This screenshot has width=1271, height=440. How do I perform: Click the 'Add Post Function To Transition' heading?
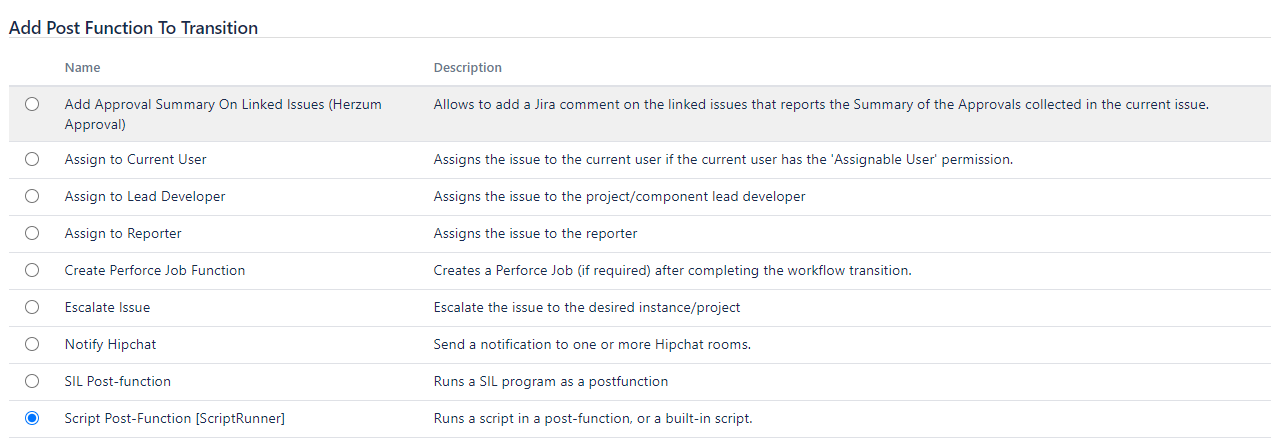point(133,28)
